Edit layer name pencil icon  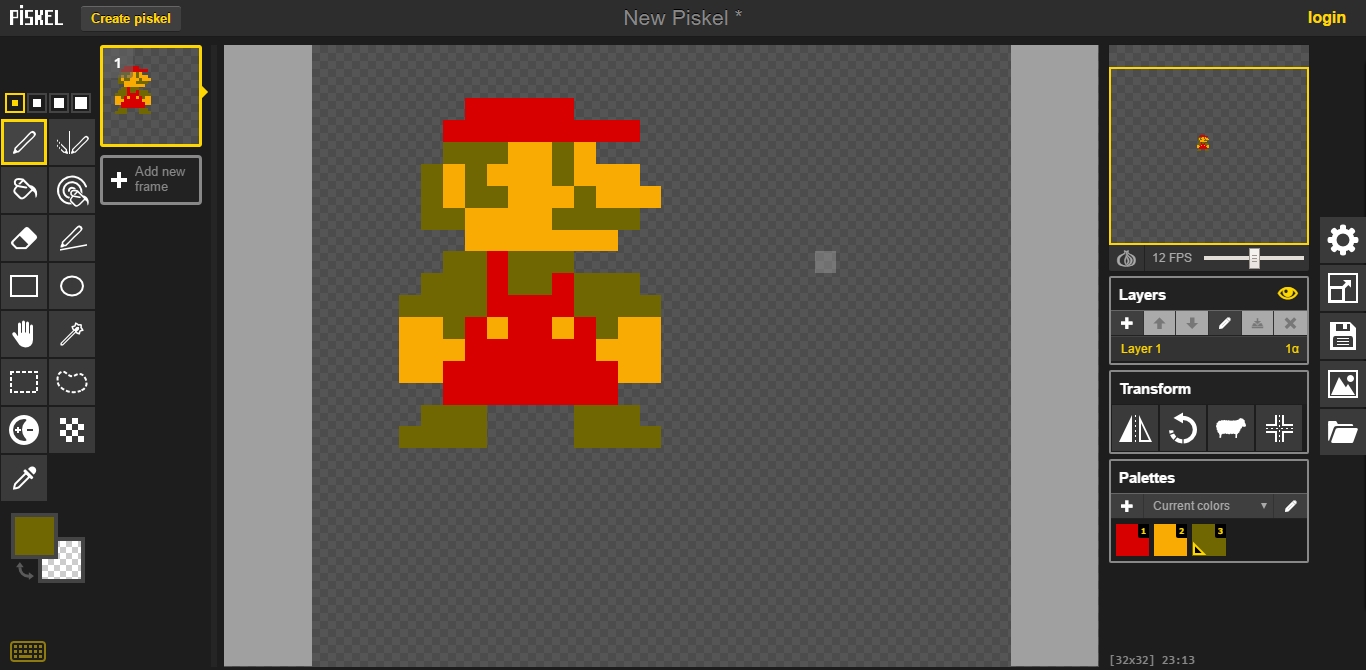1224,323
